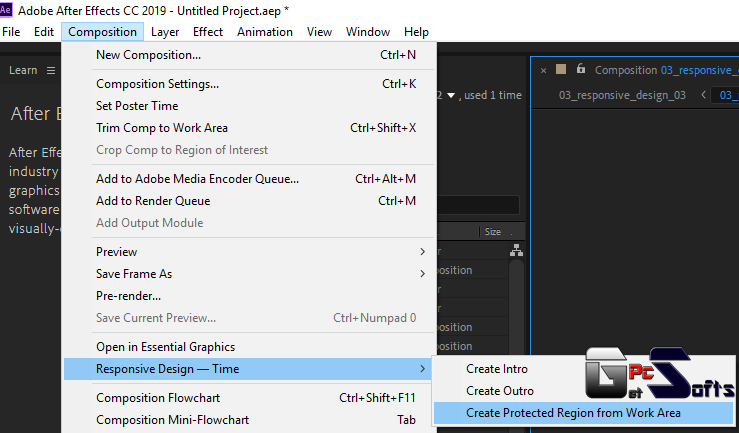739x433 pixels.
Task: Select Composition Mini-Flowchart
Action: (x=249, y=420)
